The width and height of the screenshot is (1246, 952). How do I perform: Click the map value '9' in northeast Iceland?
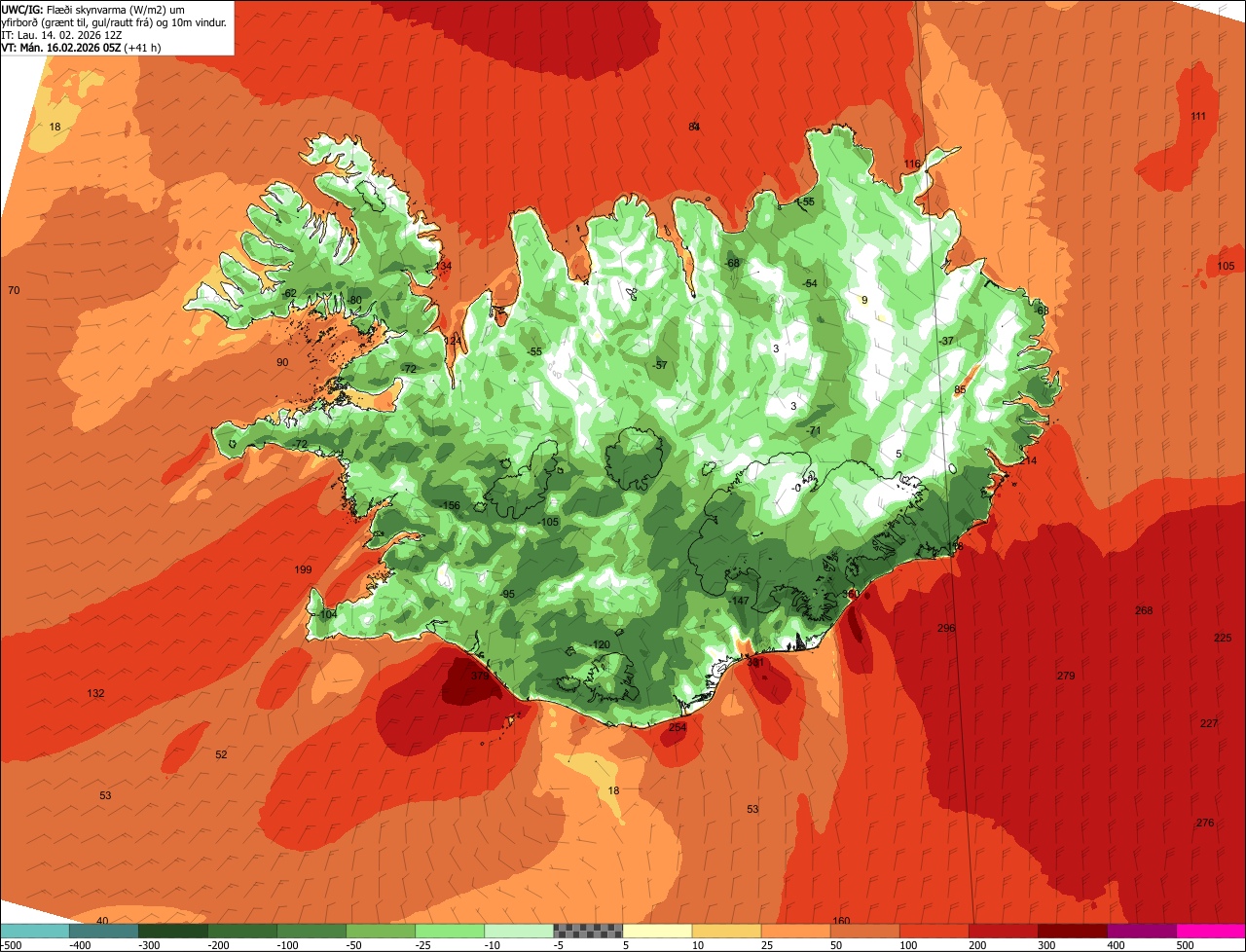(864, 300)
